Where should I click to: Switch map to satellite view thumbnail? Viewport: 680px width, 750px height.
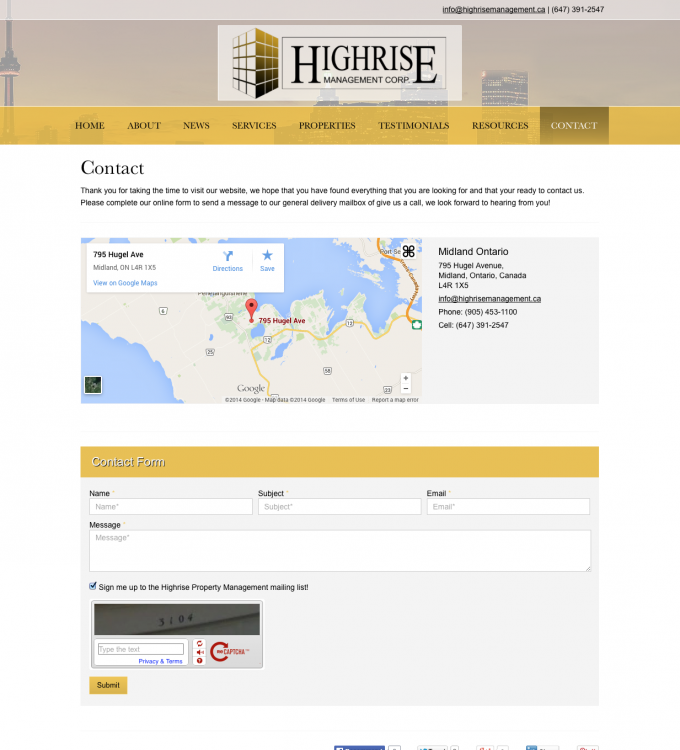tap(93, 384)
